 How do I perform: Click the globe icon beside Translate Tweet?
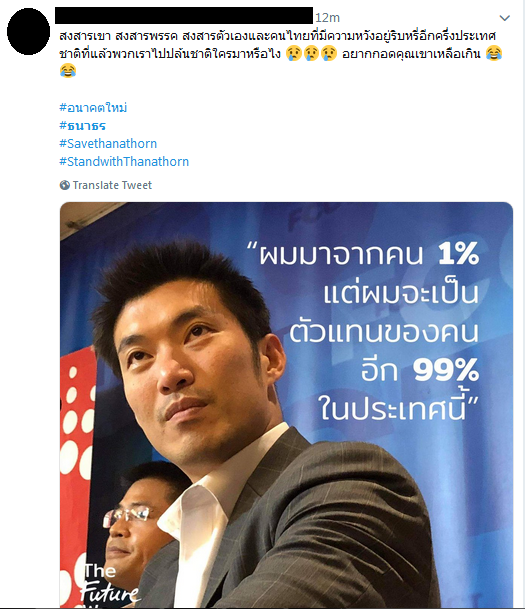pyautogui.click(x=64, y=185)
